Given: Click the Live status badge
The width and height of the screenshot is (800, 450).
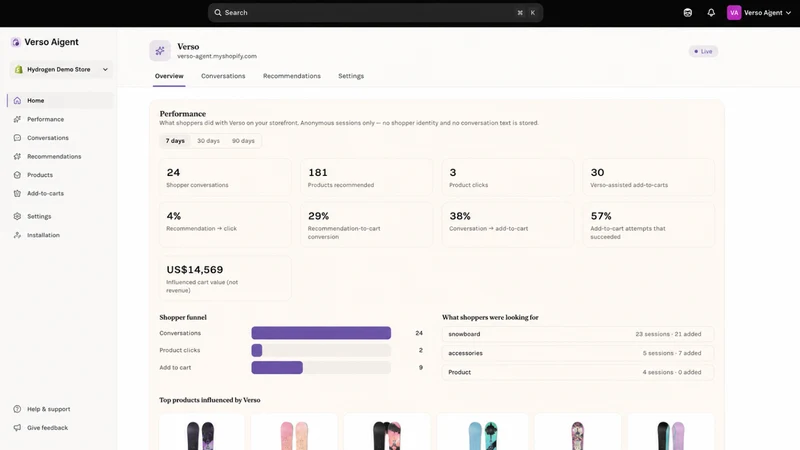Looking at the screenshot, I should tap(703, 51).
